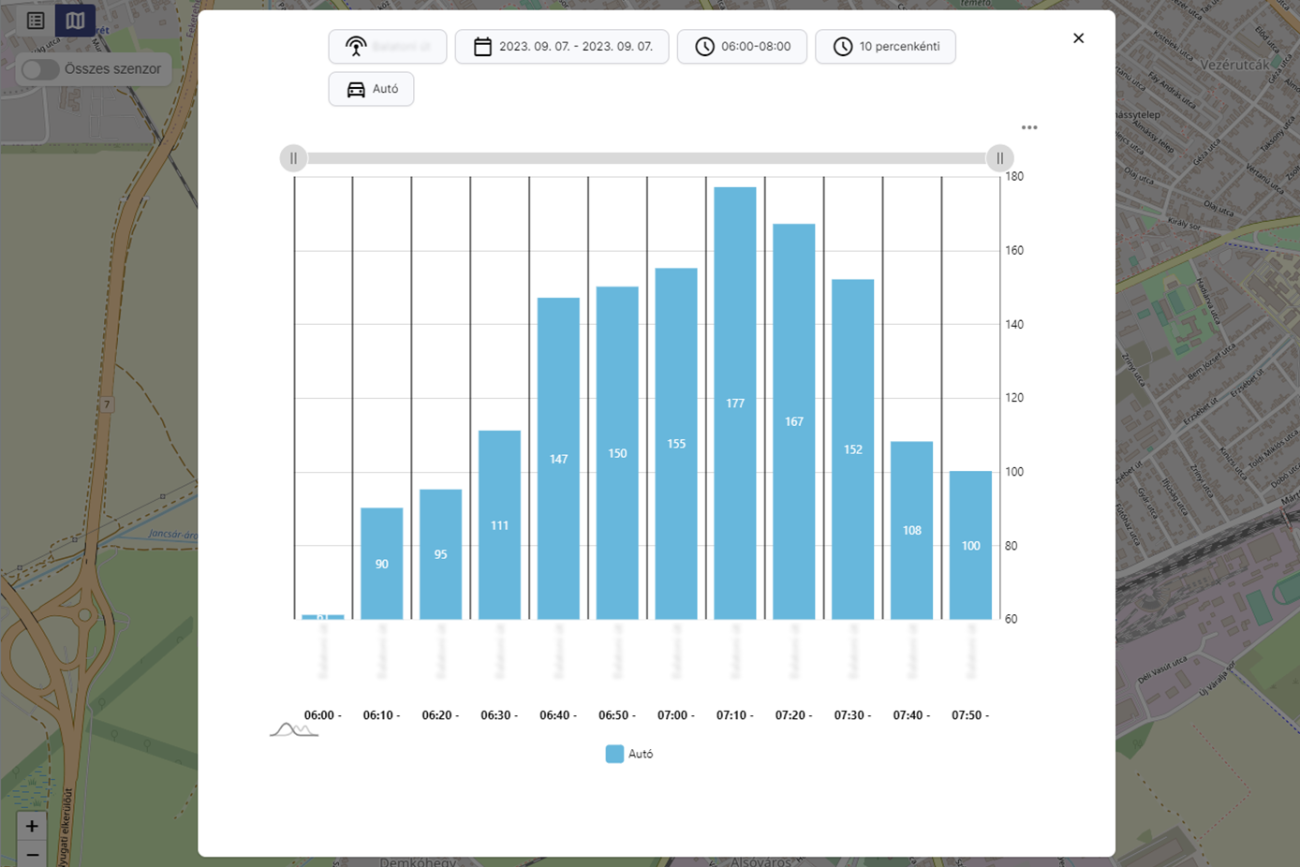Select the bar with value 152

click(853, 449)
